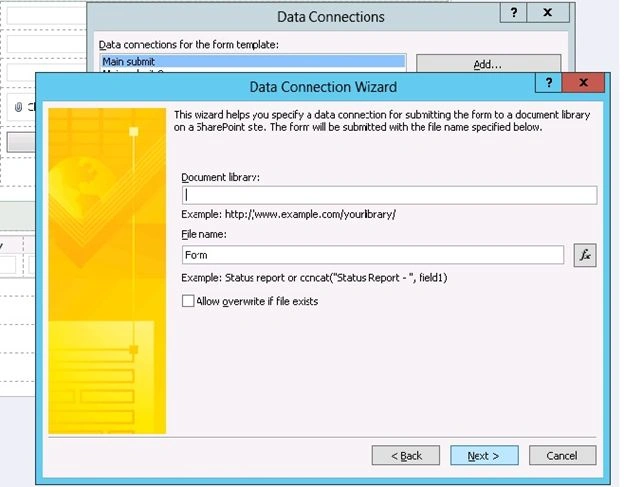Screen dimensions: 624x487
Task: Click the Document library label
Action: [x=220, y=177]
